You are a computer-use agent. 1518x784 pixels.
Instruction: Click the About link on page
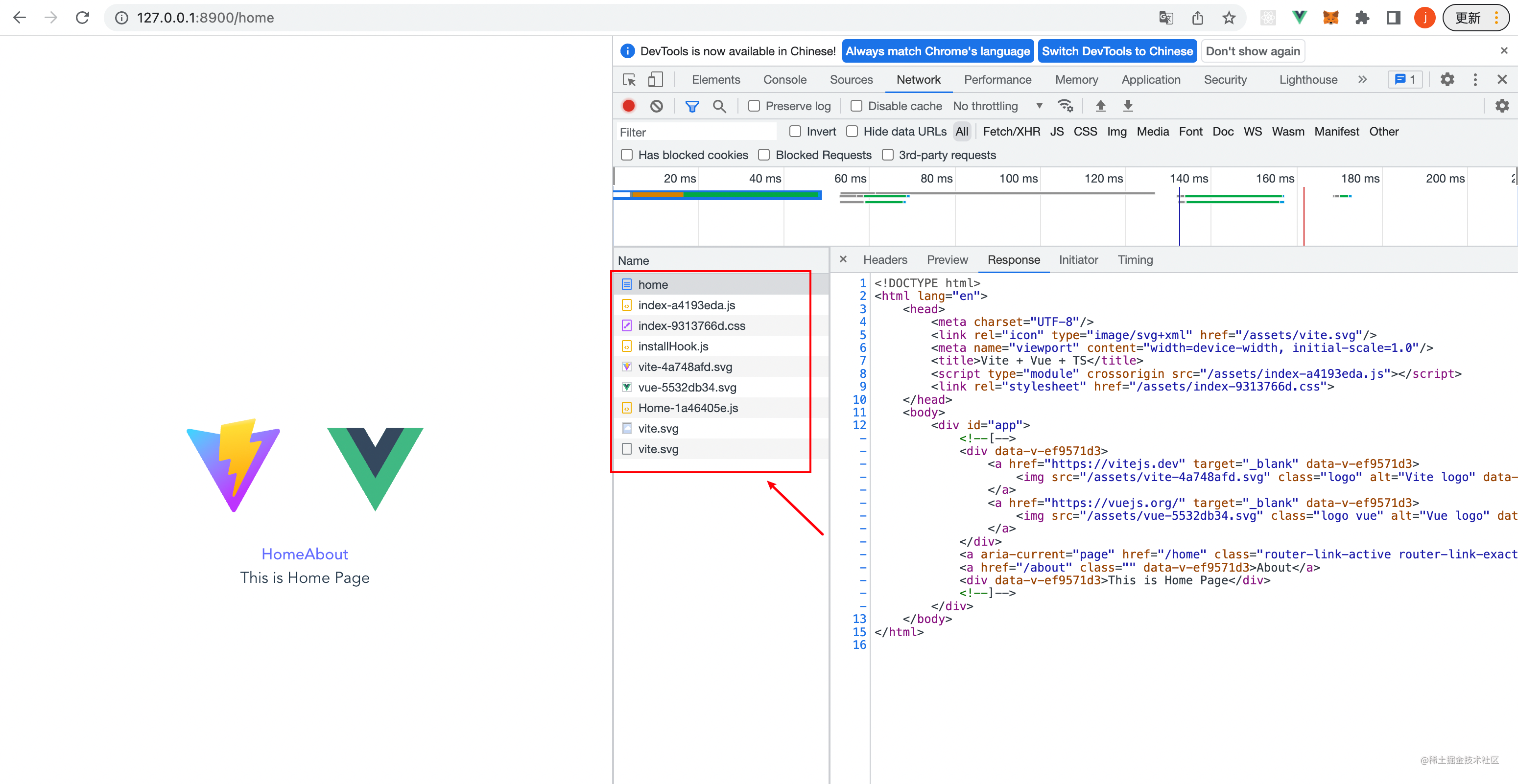pos(327,553)
